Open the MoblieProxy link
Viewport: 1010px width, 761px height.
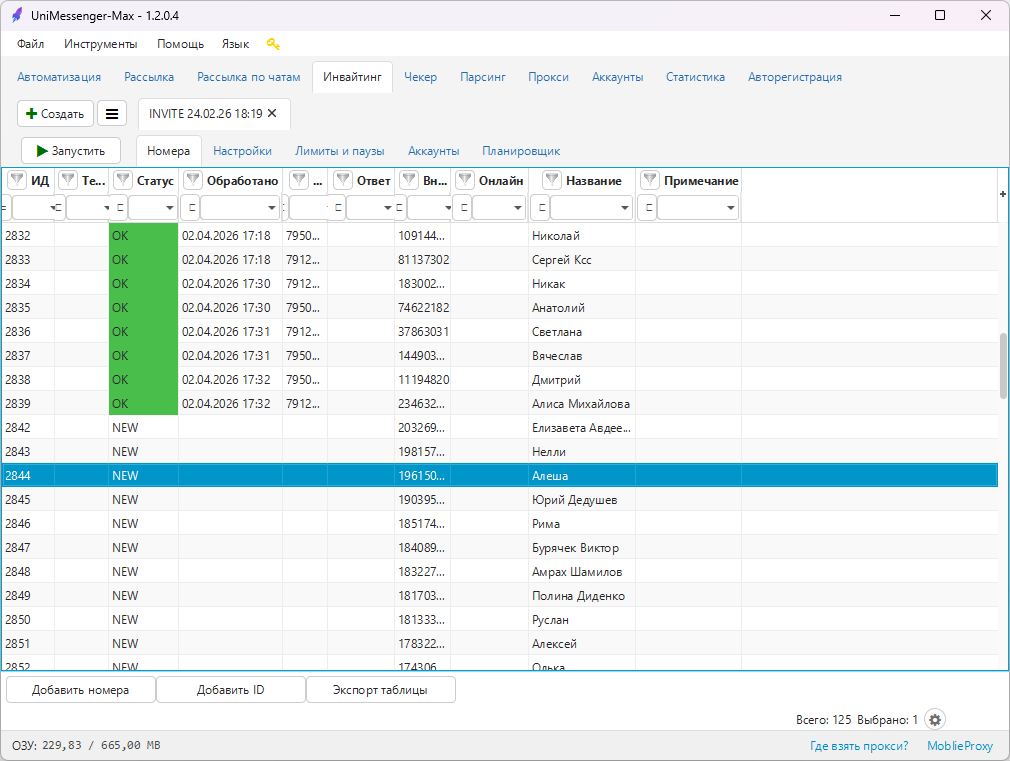960,746
